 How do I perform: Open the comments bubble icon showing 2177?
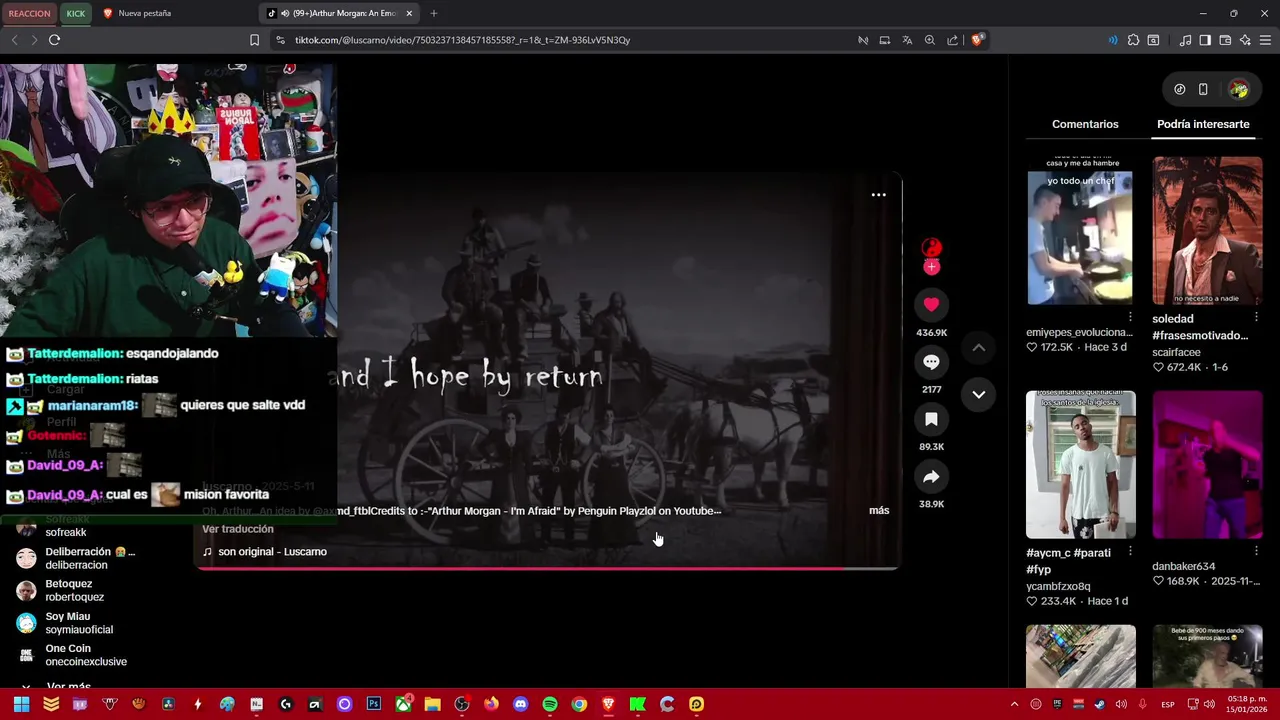tap(931, 362)
